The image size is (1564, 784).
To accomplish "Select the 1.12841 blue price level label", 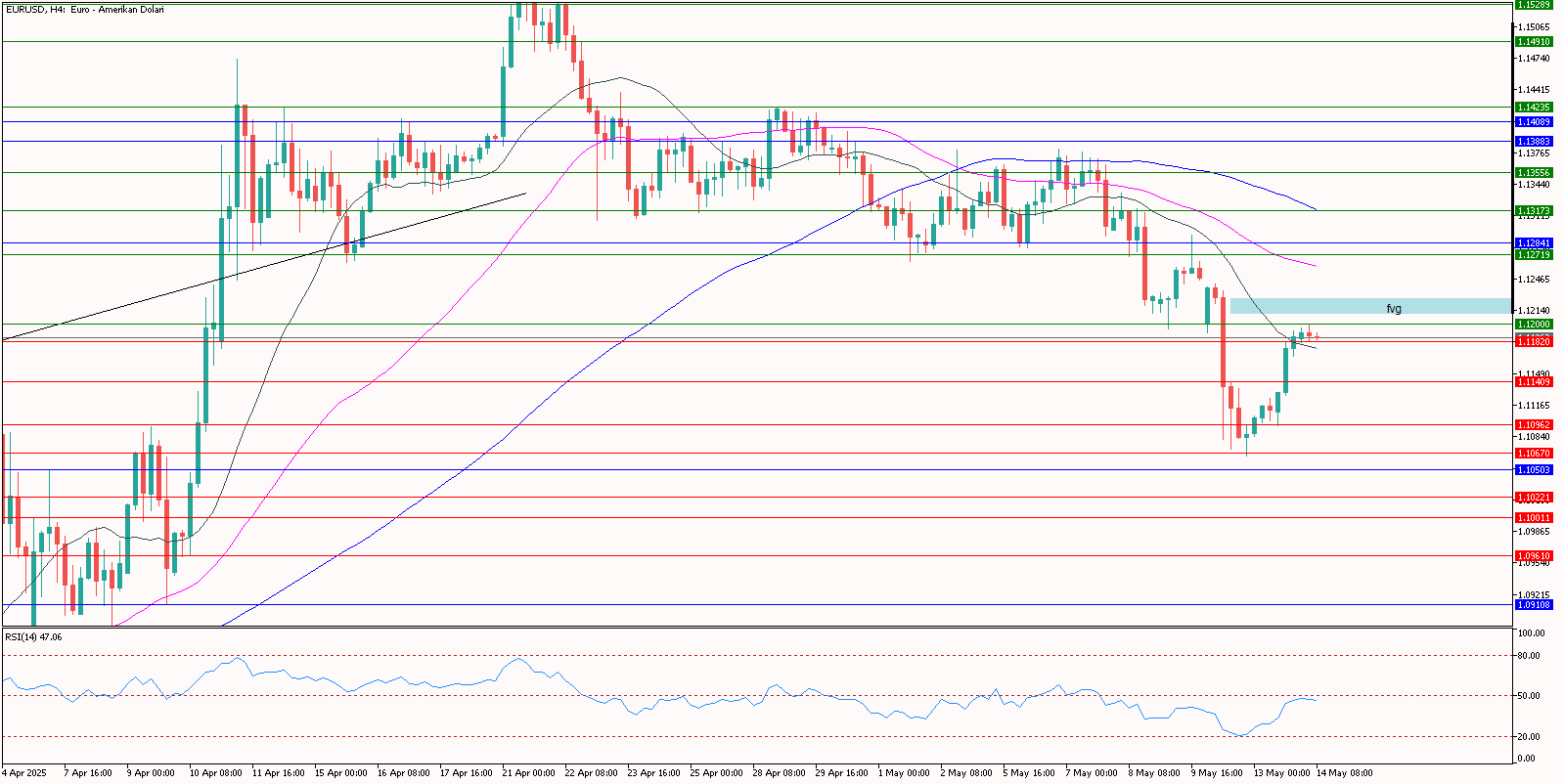I will click(1534, 243).
